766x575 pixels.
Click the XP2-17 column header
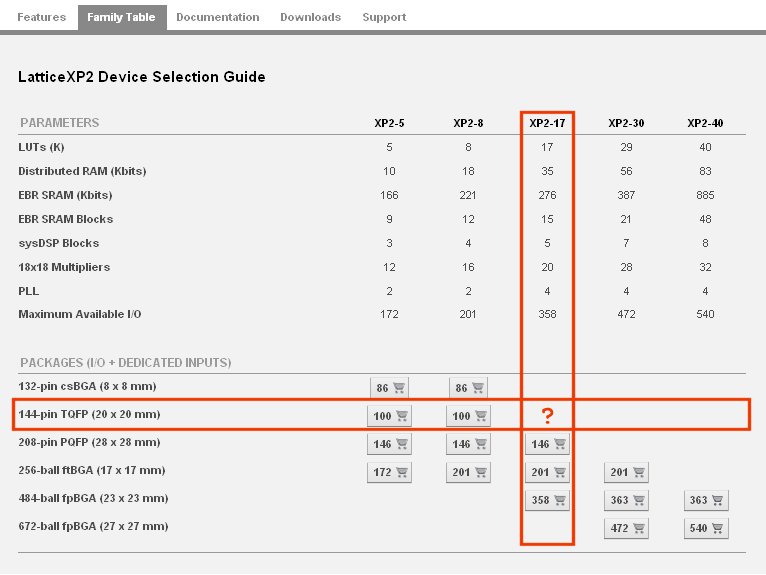(x=547, y=123)
